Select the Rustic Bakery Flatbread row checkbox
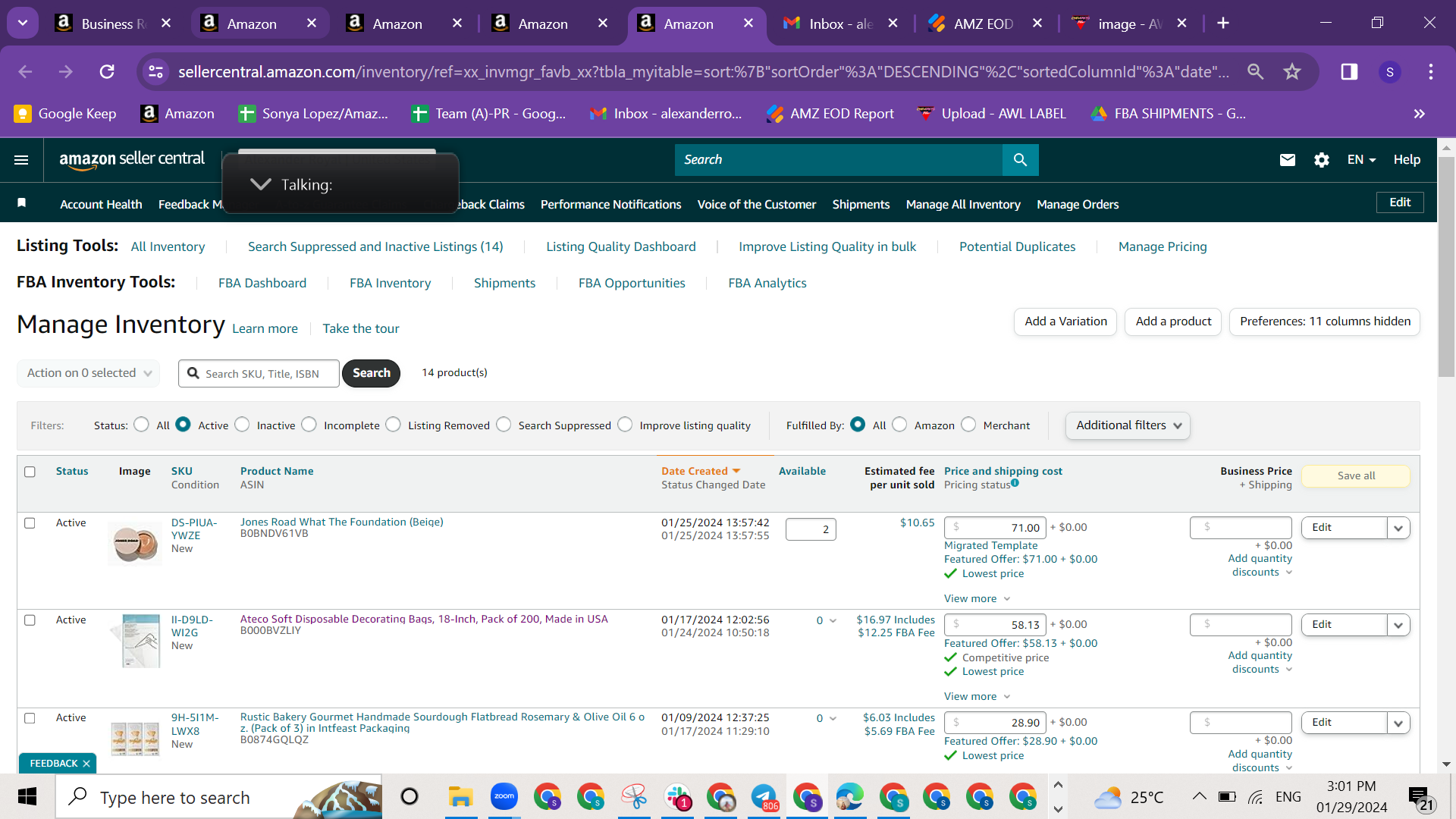Screen dimensions: 1456x819 (30, 718)
